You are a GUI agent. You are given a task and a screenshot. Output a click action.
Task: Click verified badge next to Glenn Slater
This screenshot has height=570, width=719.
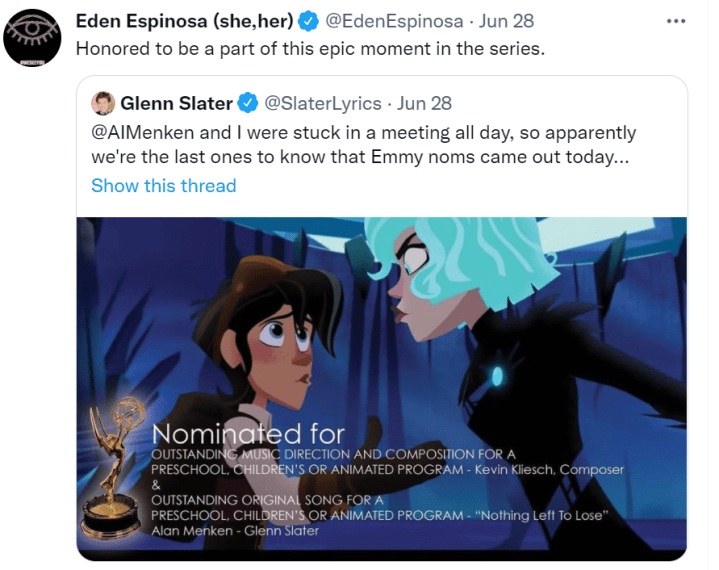point(247,102)
